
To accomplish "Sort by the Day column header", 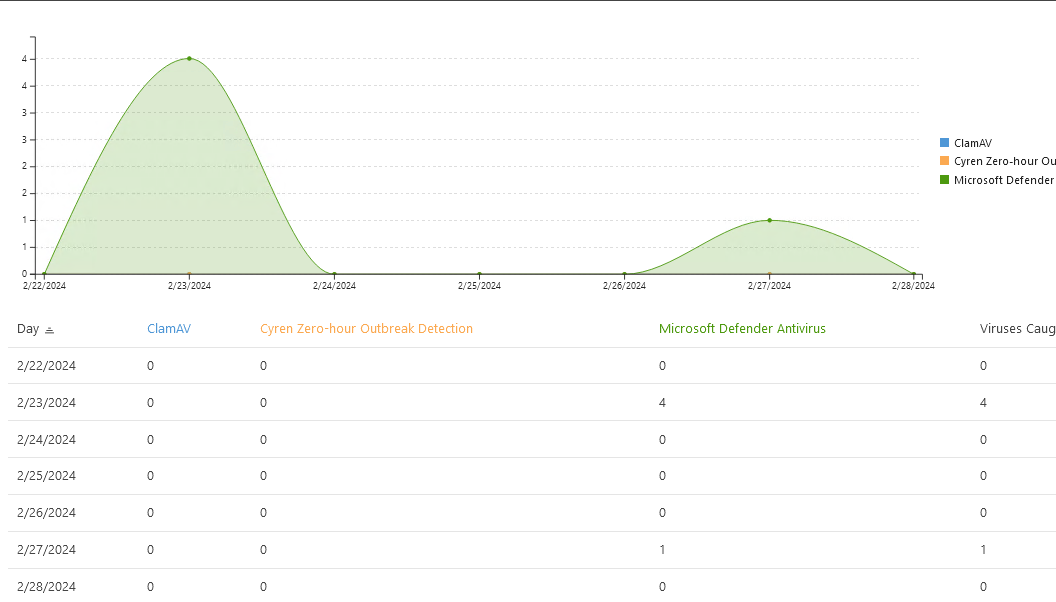I will pyautogui.click(x=28, y=329).
